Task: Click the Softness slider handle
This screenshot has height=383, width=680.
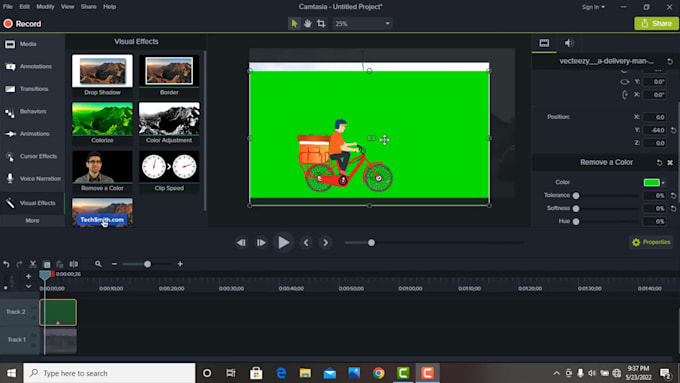Action: pos(576,209)
